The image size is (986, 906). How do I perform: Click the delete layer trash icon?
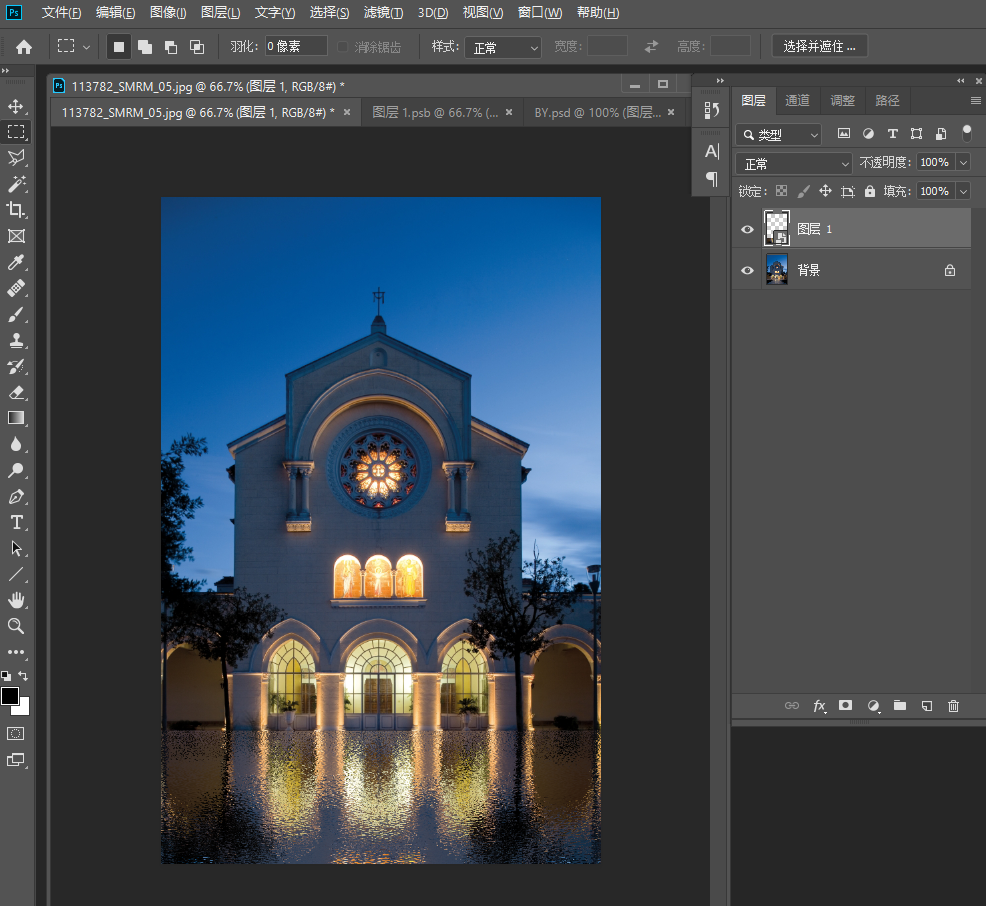(x=953, y=706)
